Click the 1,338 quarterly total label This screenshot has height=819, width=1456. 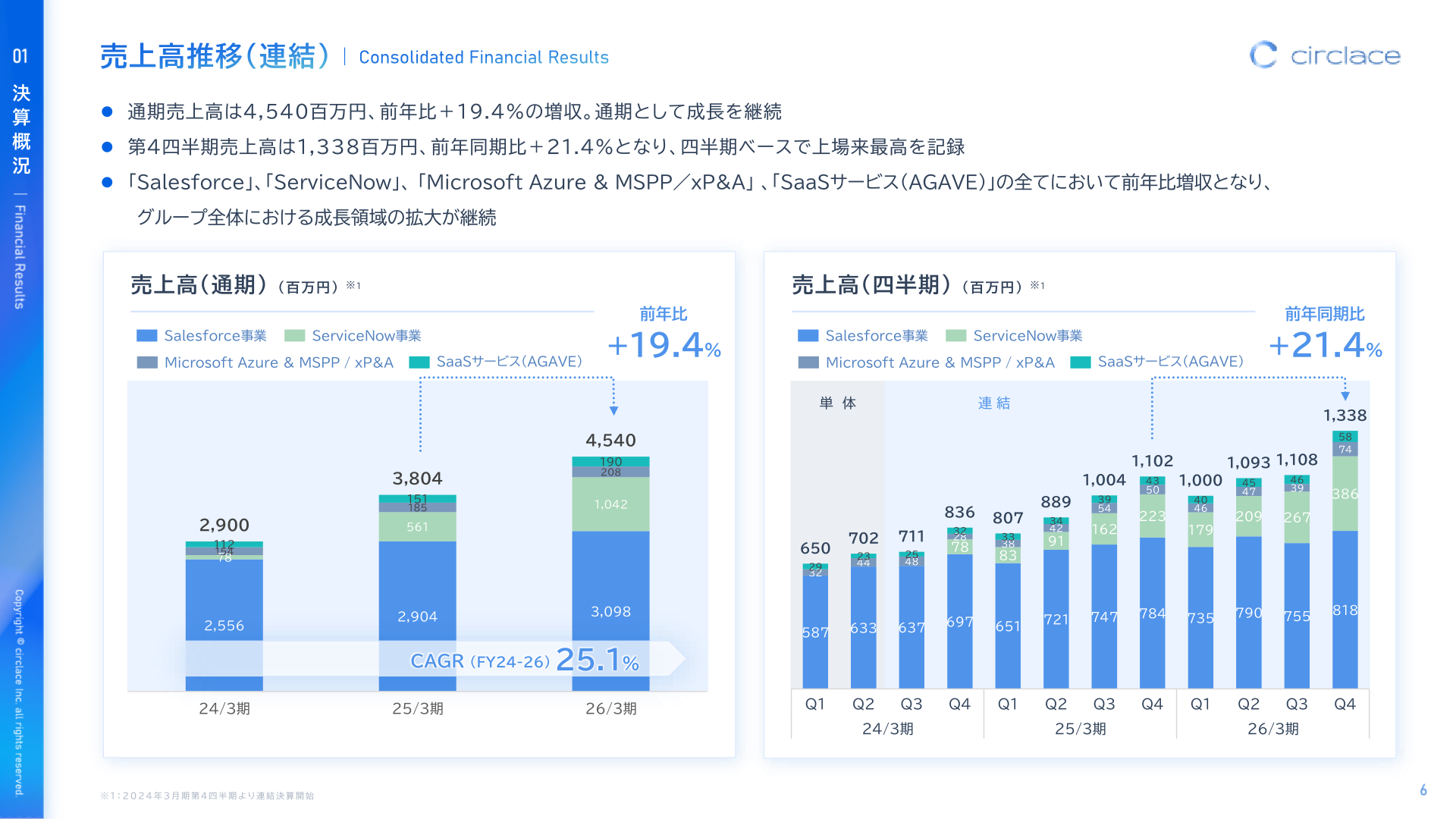coord(1345,416)
